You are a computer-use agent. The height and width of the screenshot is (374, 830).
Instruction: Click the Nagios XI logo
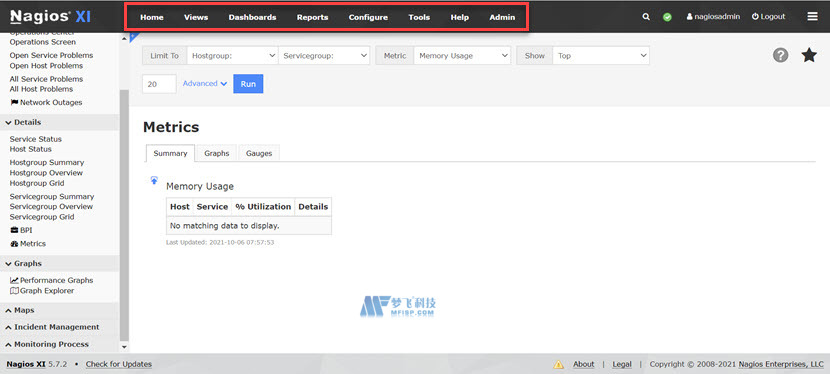pos(50,17)
